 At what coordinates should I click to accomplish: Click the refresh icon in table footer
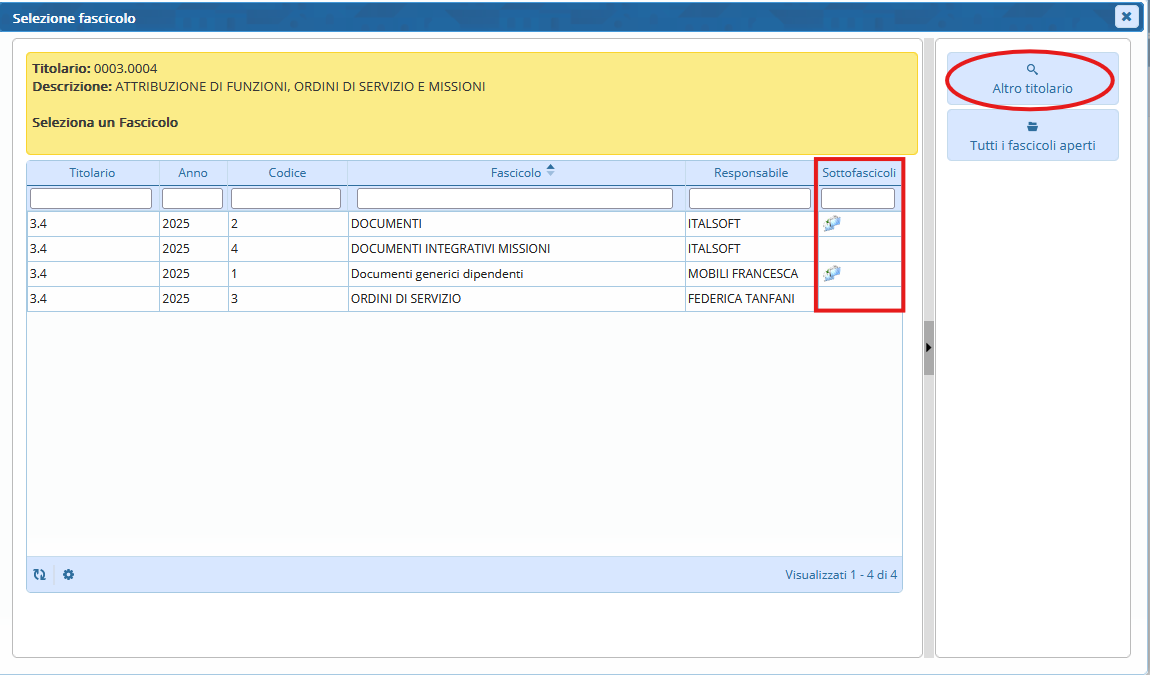pos(40,575)
